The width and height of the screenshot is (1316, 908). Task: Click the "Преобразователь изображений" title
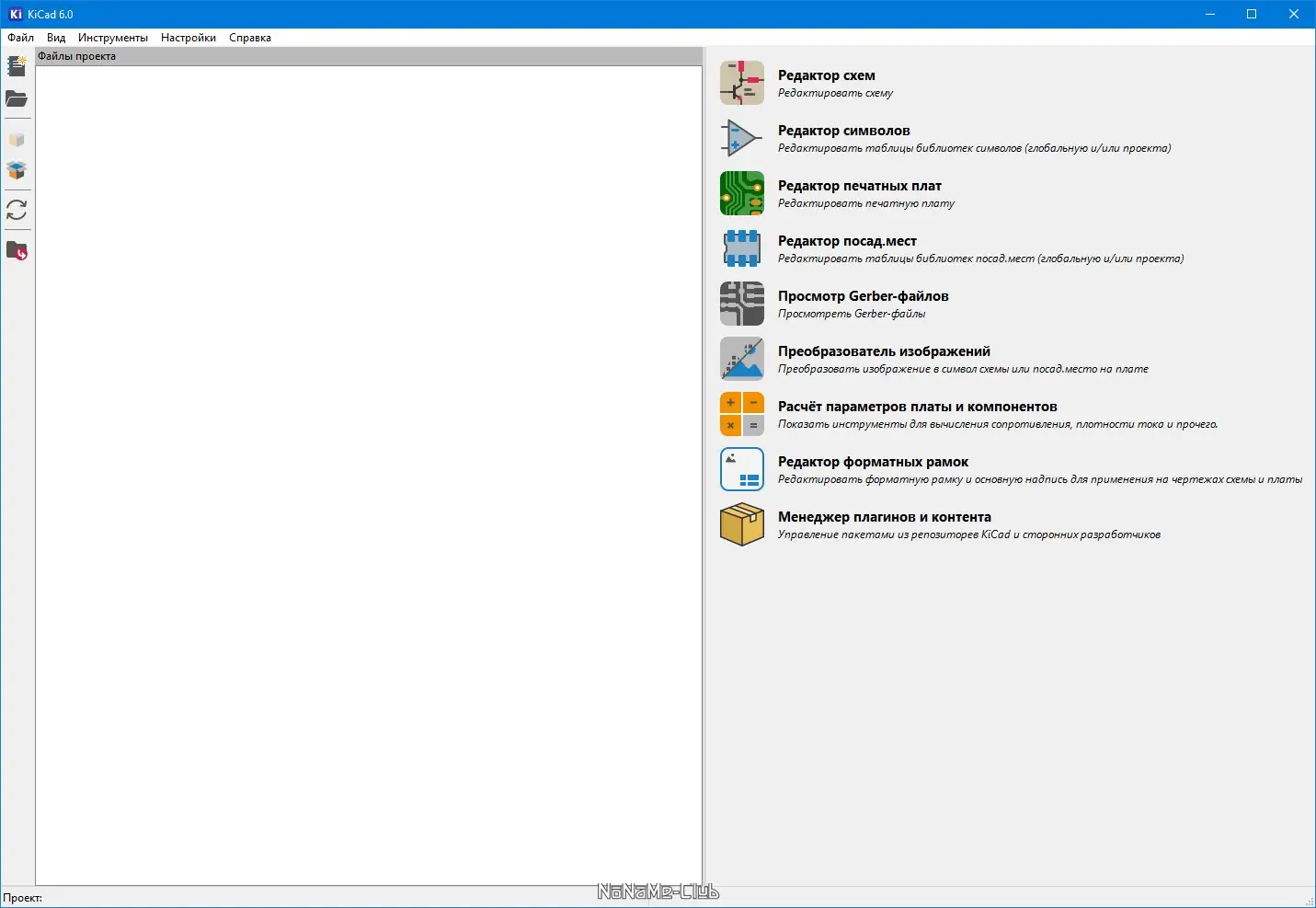click(x=884, y=351)
